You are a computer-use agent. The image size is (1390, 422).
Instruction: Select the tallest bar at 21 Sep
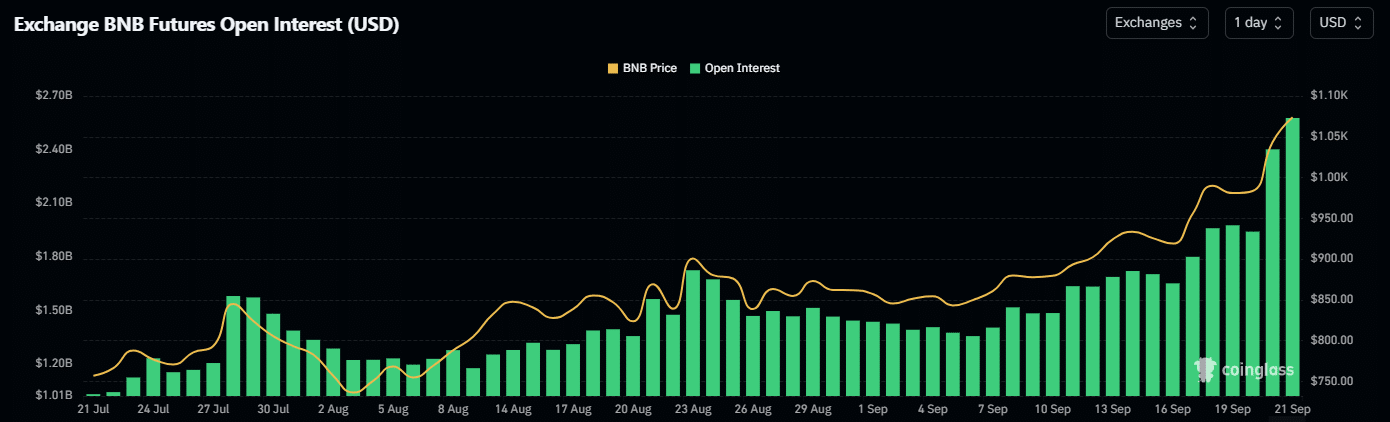pyautogui.click(x=1292, y=257)
